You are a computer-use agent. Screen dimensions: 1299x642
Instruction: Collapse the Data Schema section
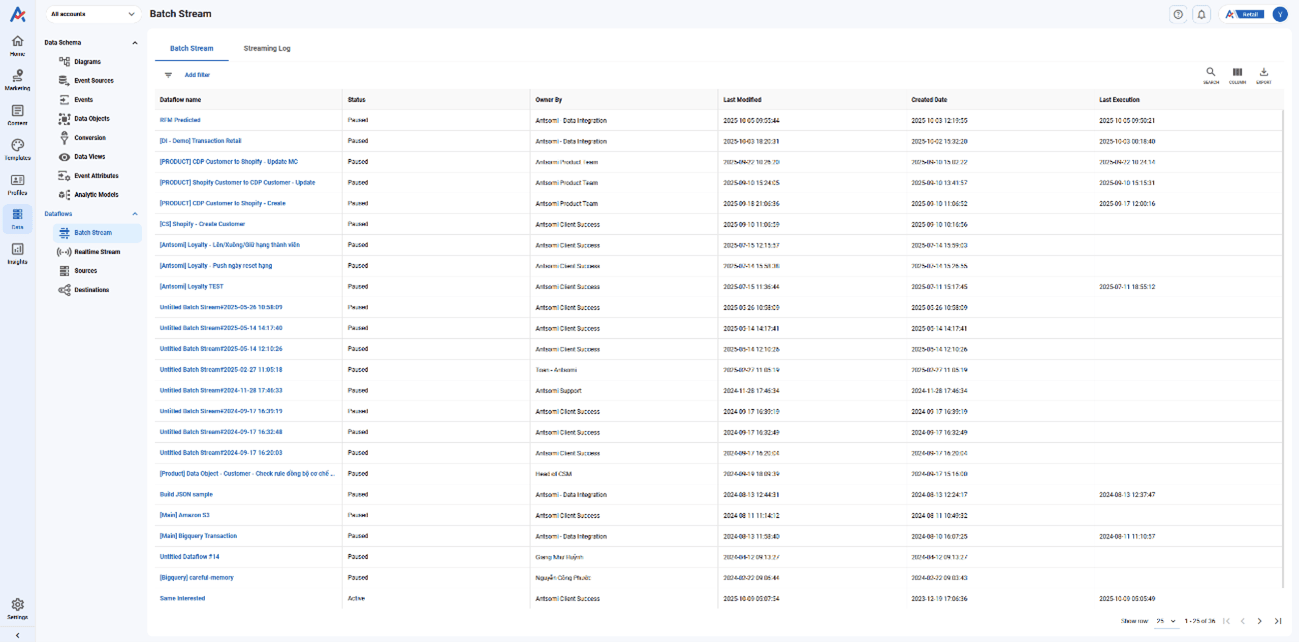coord(135,43)
